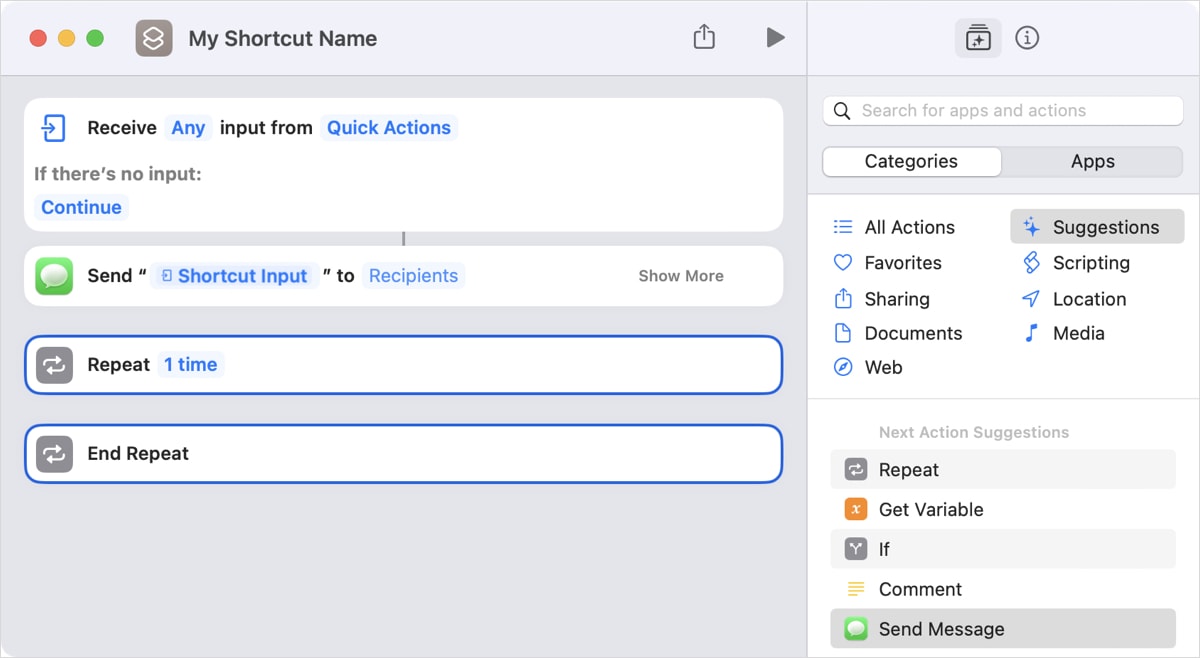Screen dimensions: 1200x658
Task: Adjust the Repeat count of 1 time
Action: coord(191,364)
